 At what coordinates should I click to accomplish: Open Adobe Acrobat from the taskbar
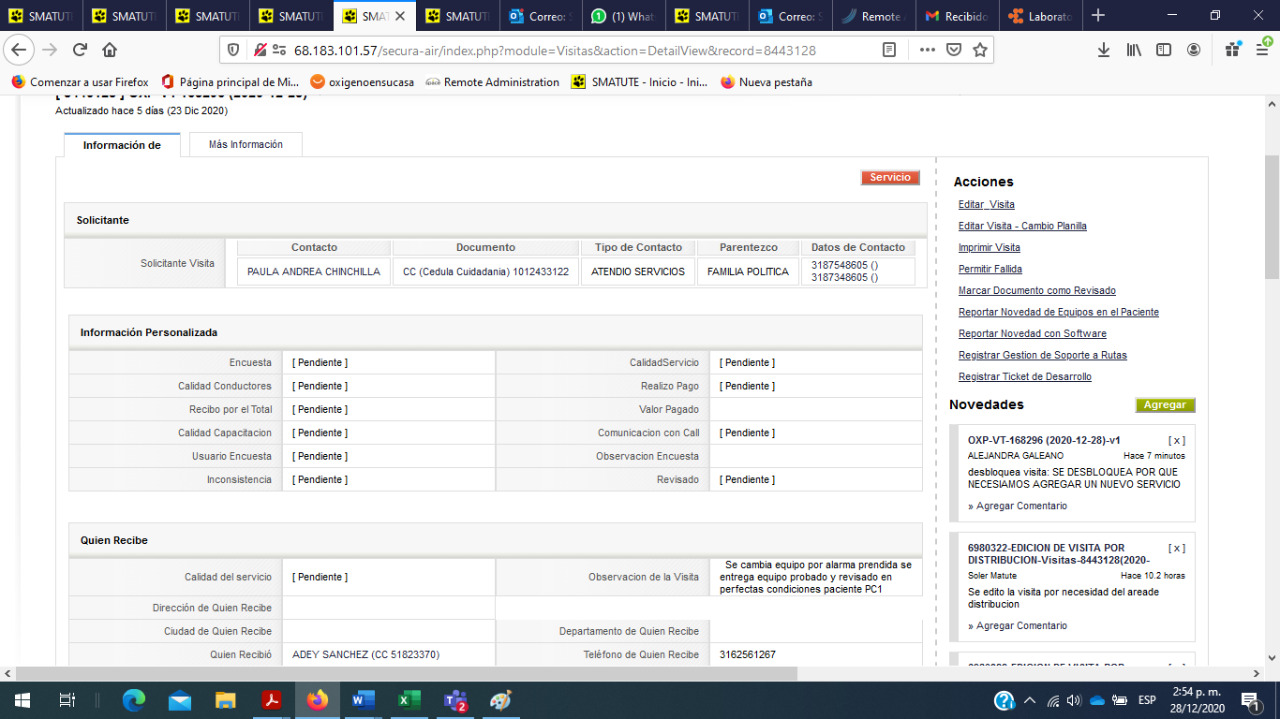(x=271, y=700)
